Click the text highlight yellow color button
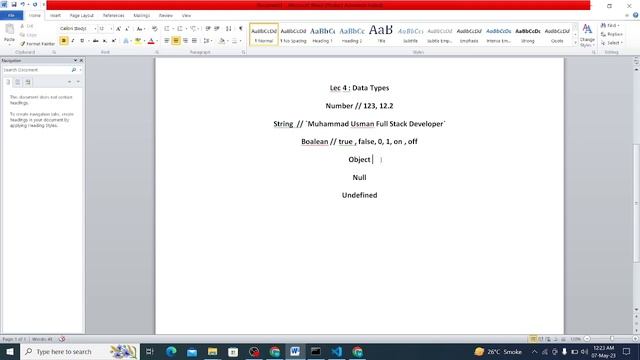 point(138,41)
